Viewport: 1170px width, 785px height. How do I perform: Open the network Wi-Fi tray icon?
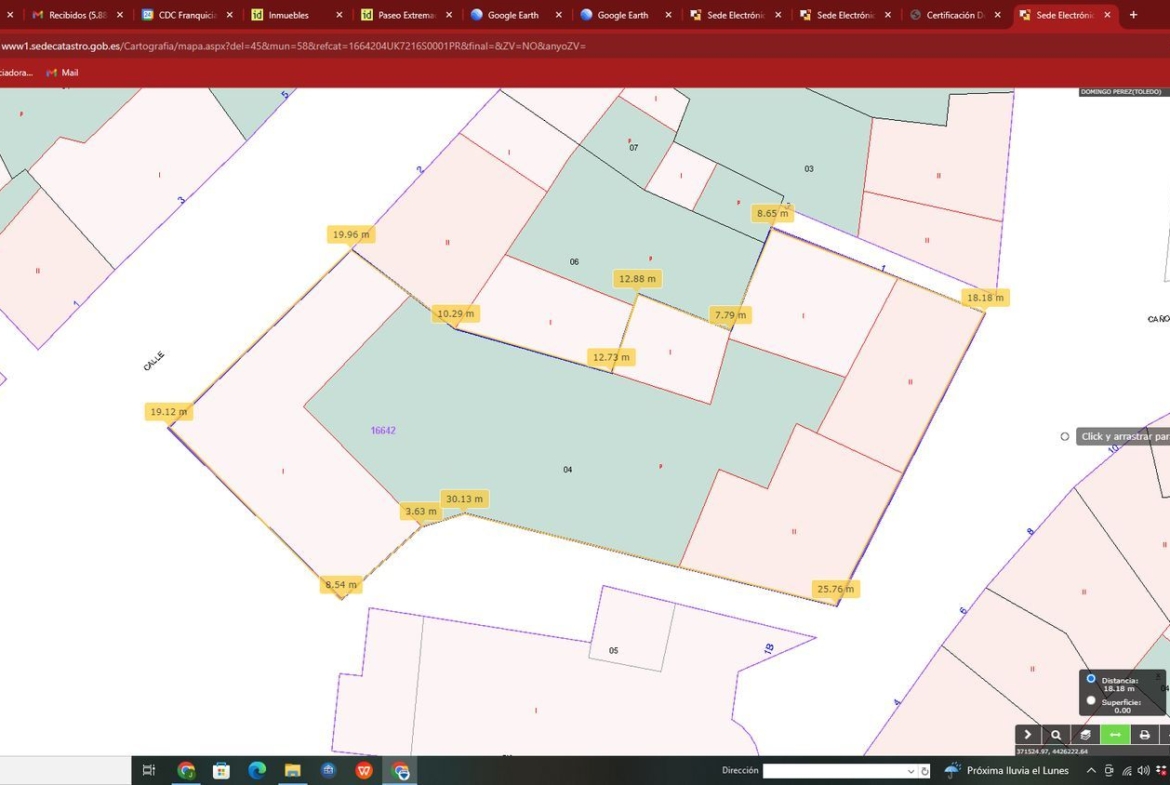coord(1127,770)
